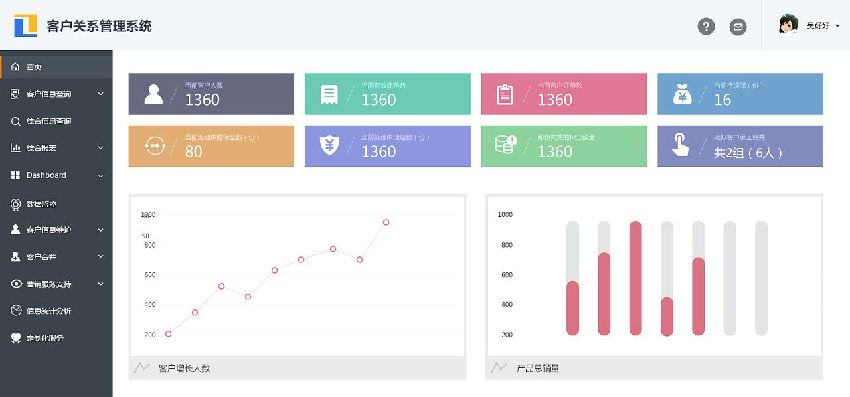This screenshot has width=850, height=397.
Task: Open messages with the envelope icon
Action: tap(738, 26)
